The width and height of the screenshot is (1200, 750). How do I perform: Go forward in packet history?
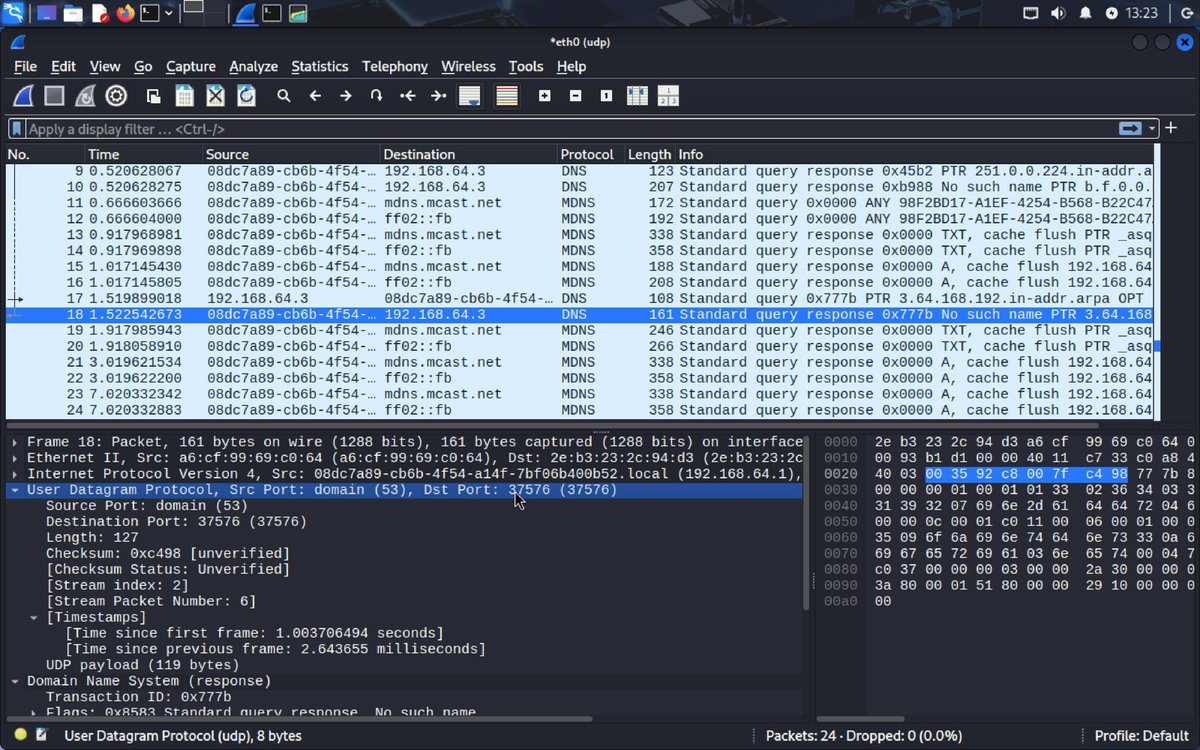coord(346,96)
